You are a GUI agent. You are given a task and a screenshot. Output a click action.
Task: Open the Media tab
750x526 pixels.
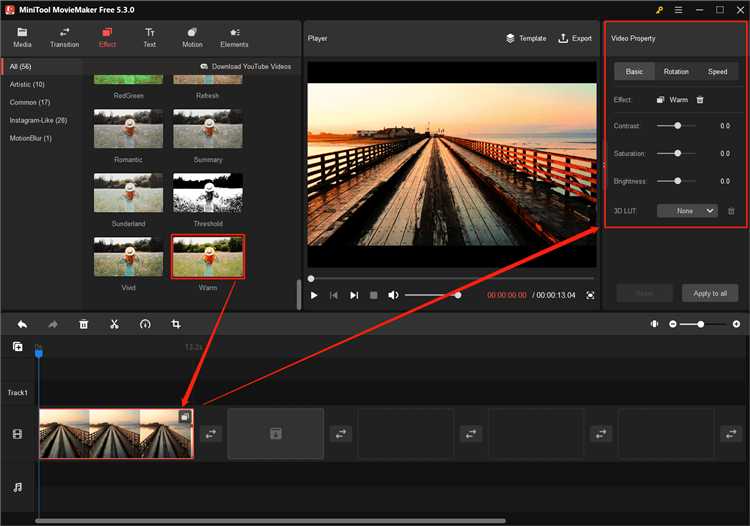pos(22,38)
